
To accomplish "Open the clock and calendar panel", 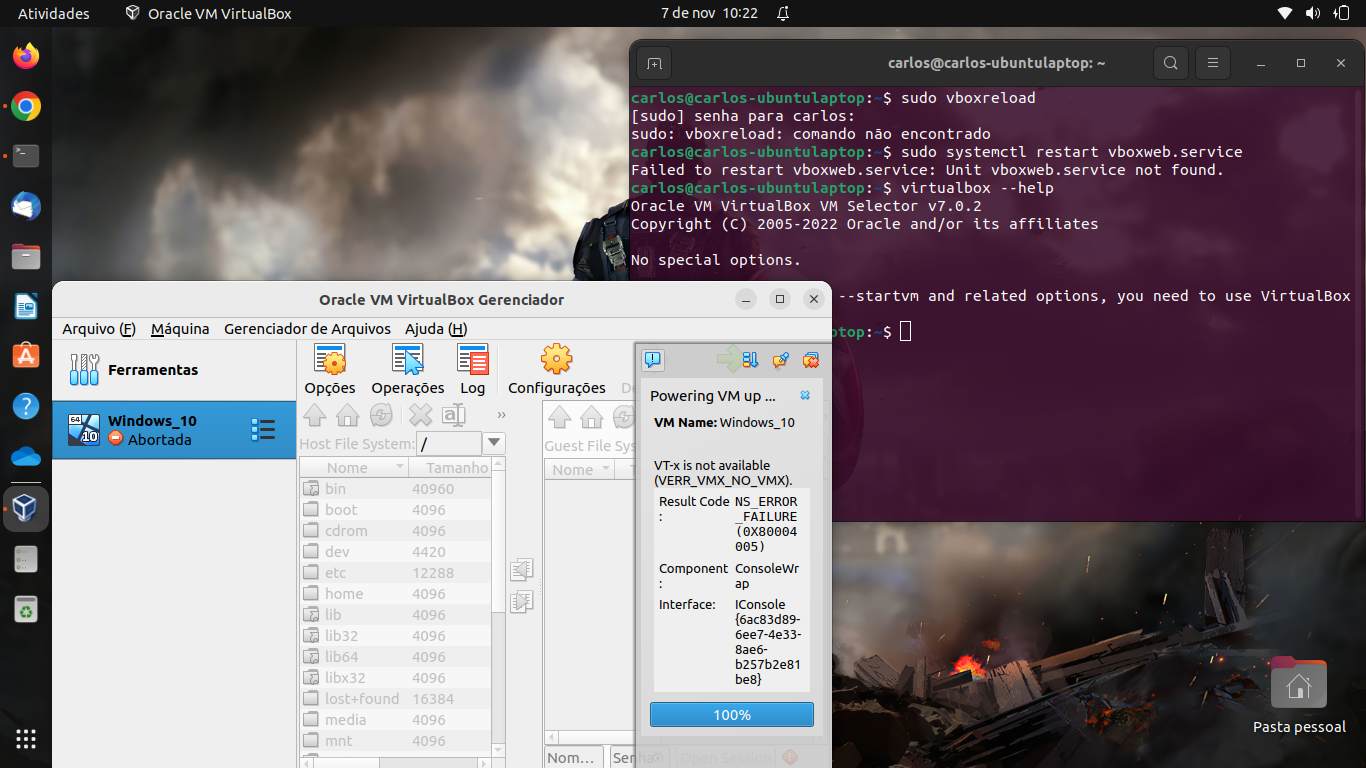I will (710, 13).
